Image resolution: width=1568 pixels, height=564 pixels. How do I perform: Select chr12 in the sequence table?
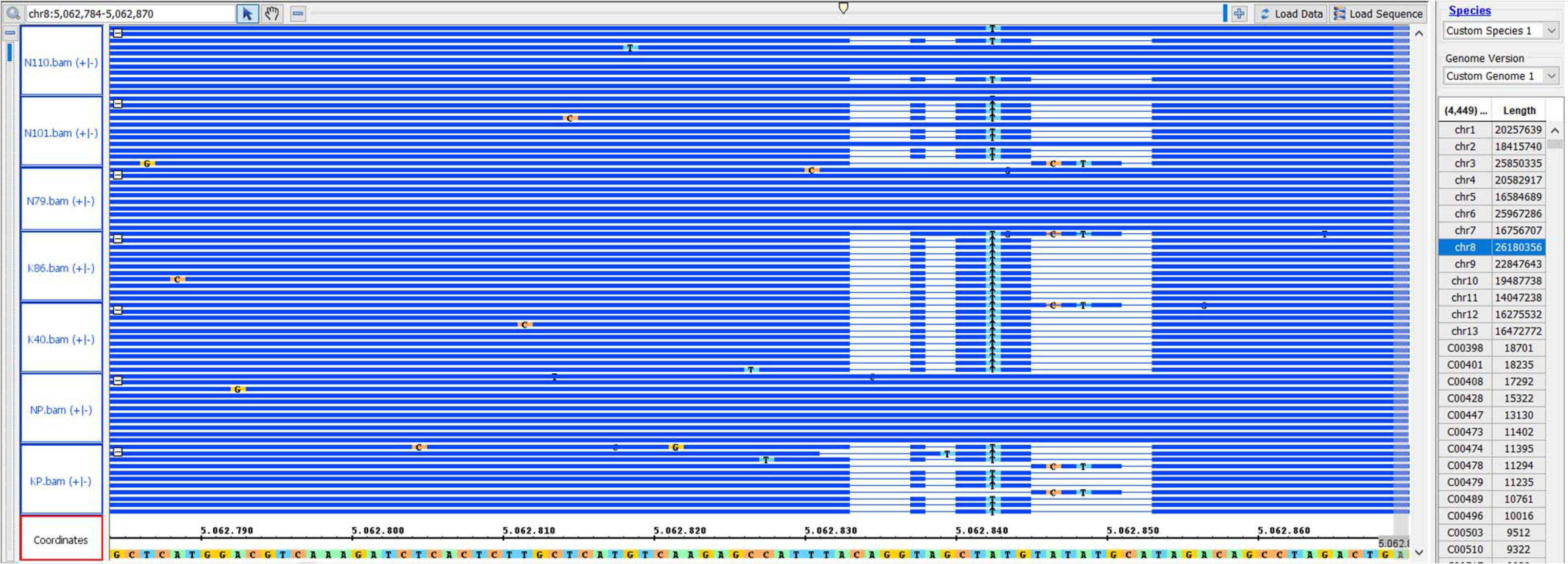(1465, 314)
